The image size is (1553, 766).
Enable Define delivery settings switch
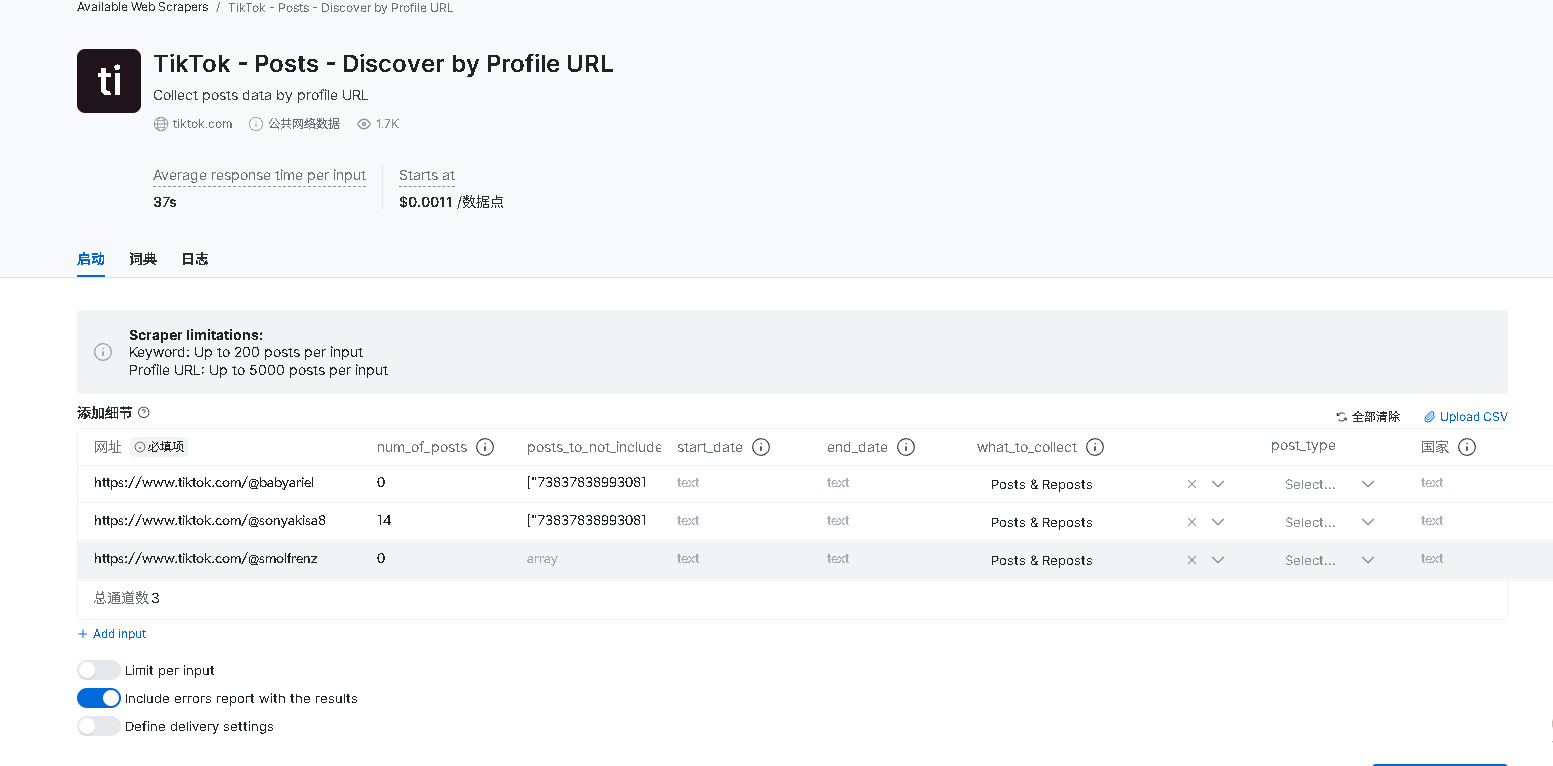[98, 726]
